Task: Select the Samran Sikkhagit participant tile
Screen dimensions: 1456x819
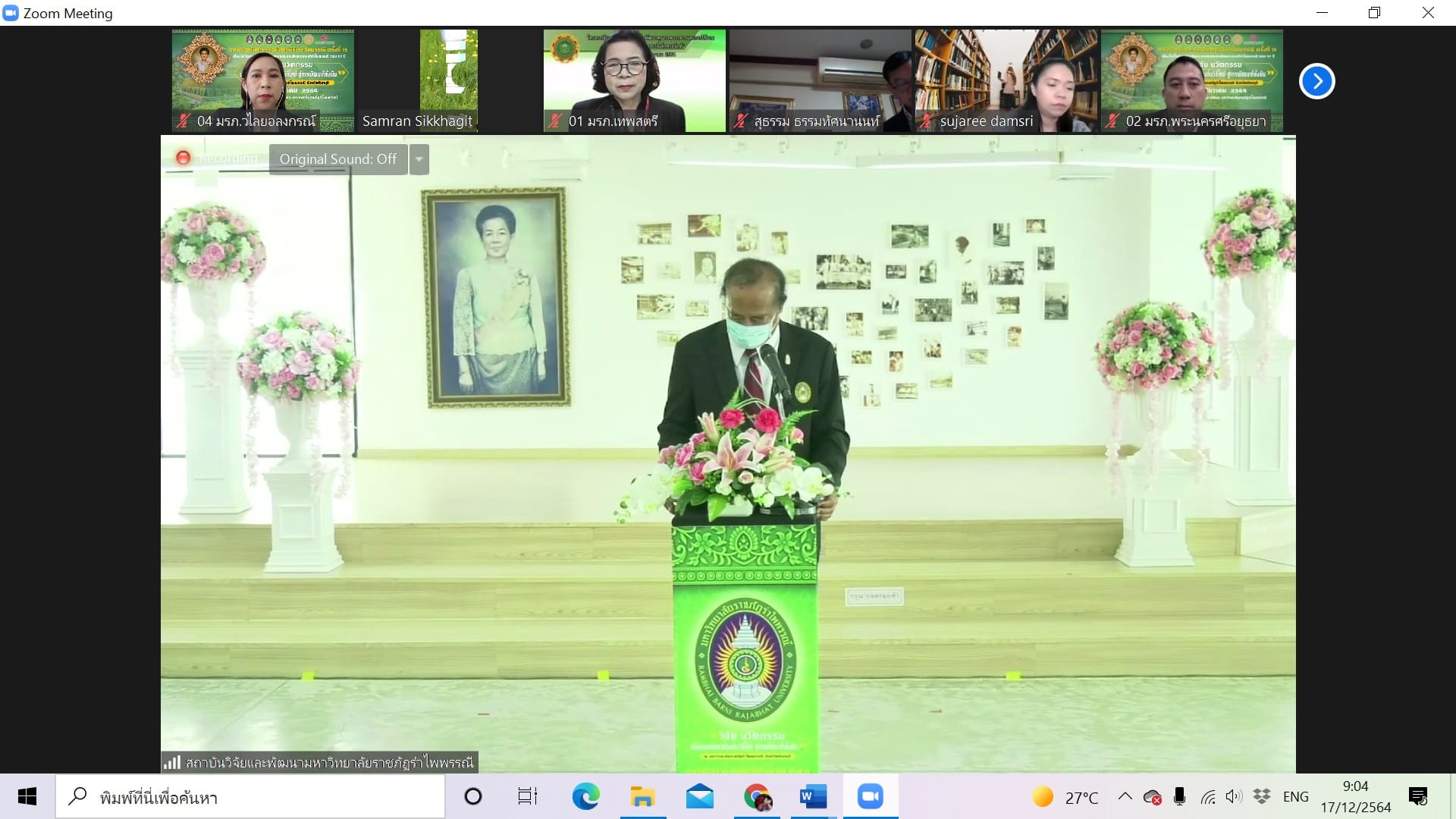Action: tap(448, 80)
